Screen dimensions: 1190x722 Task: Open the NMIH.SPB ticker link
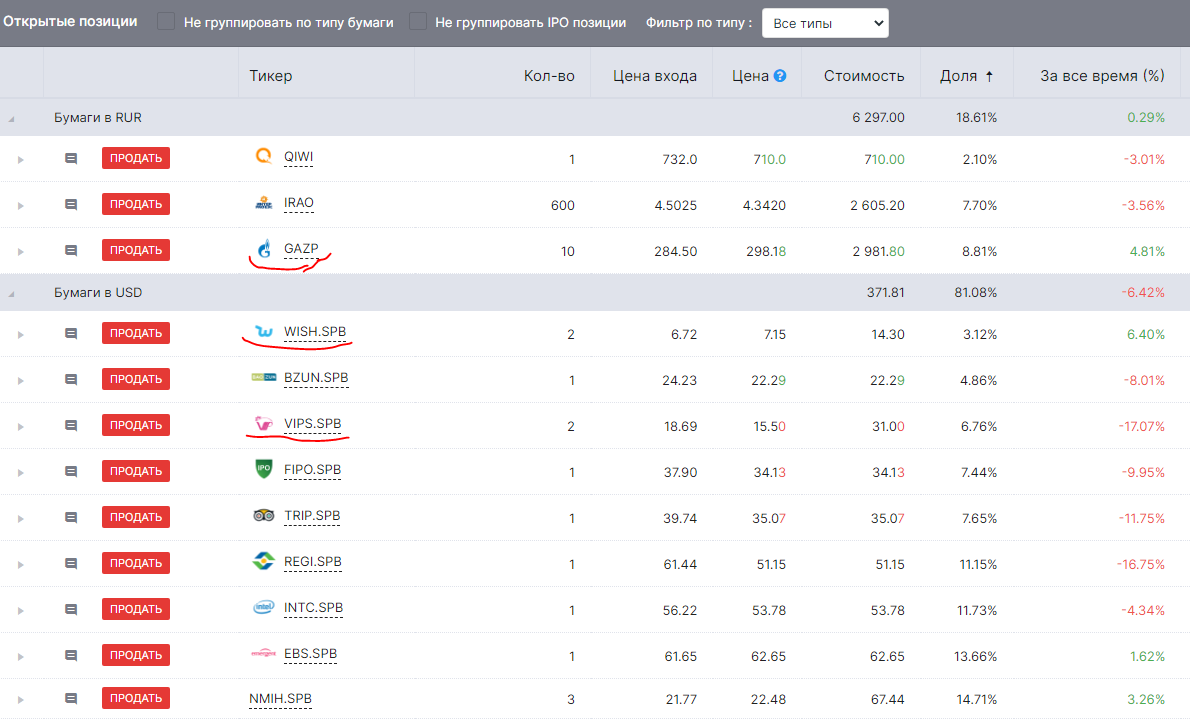tap(280, 699)
